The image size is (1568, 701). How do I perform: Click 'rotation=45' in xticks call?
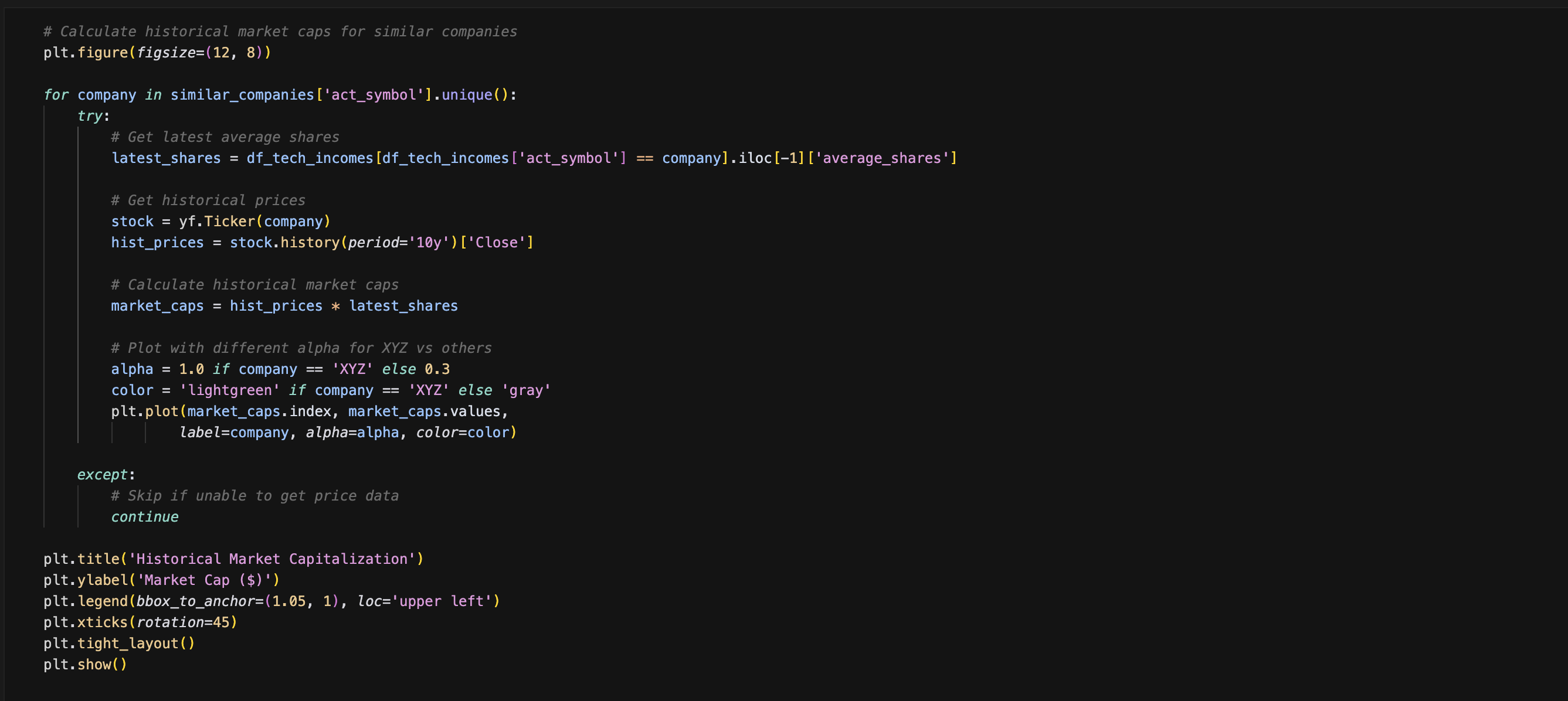click(182, 622)
